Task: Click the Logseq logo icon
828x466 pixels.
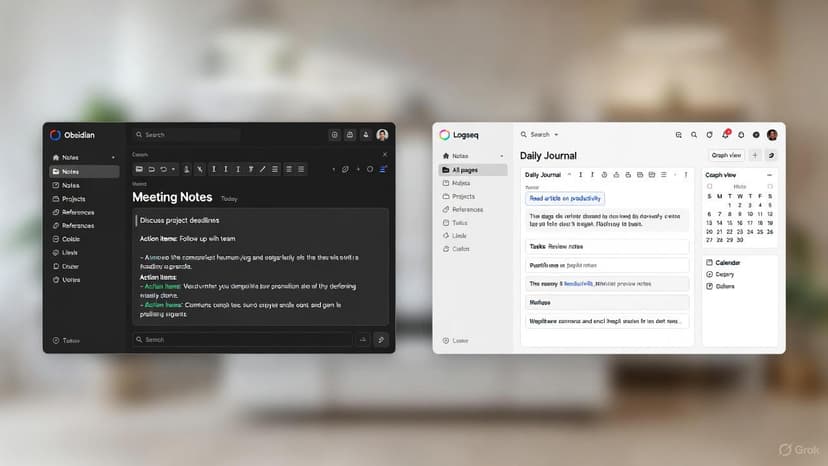Action: coord(445,135)
